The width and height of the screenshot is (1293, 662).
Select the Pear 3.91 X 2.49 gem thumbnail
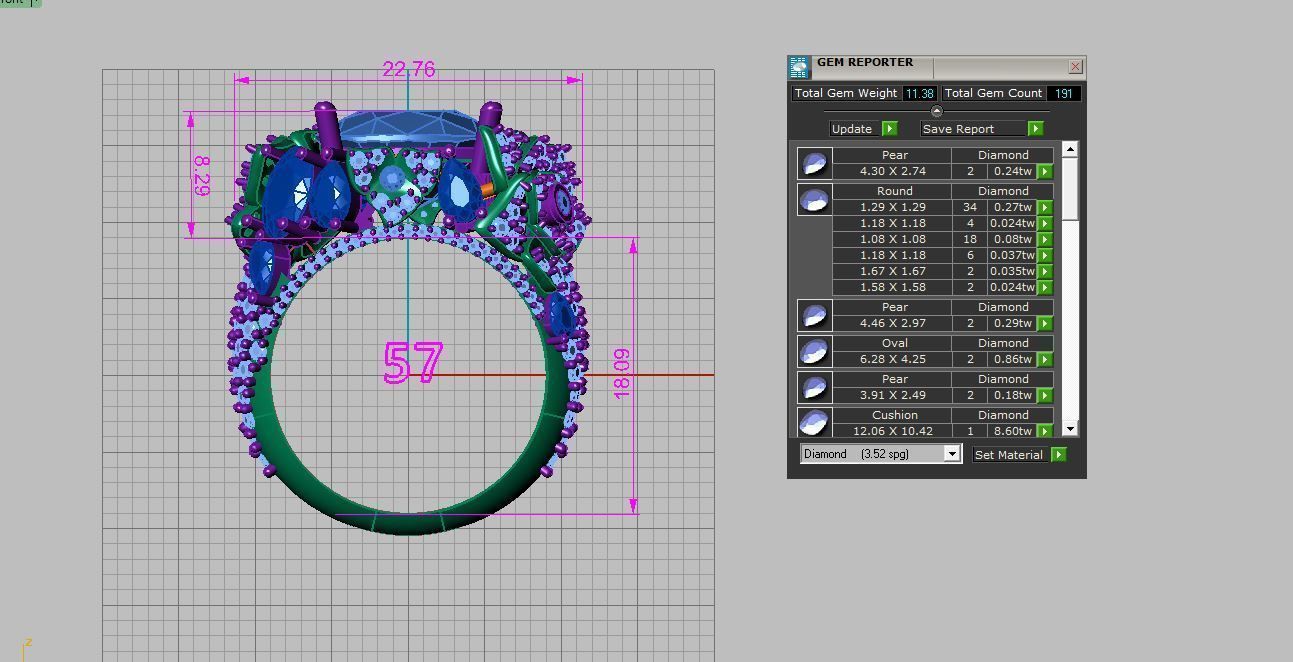(814, 387)
